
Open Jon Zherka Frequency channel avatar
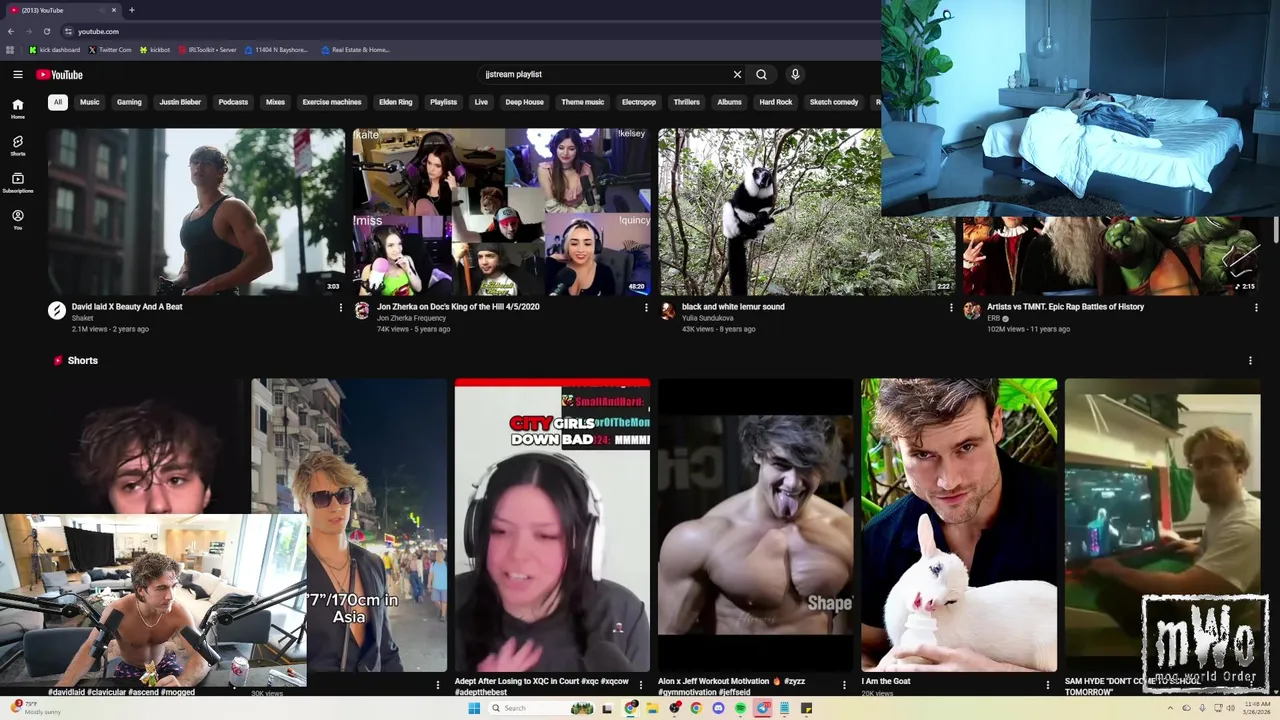click(362, 311)
